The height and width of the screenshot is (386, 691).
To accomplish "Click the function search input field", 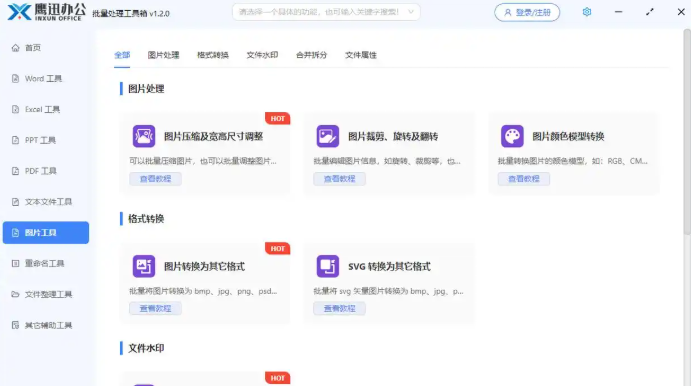I will [x=326, y=12].
